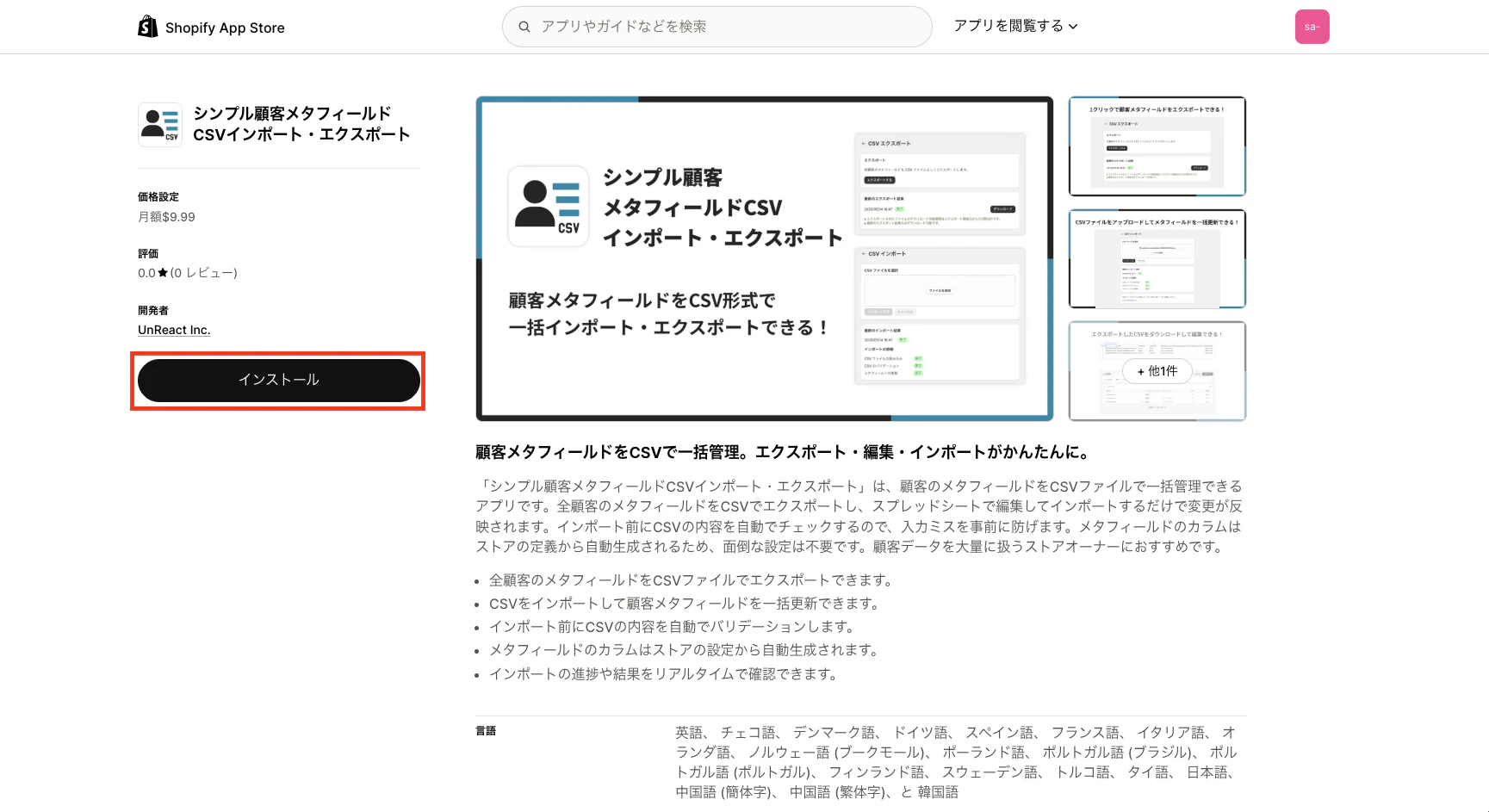The image size is (1489, 812).
Task: Click bullet CSVをインポートして顧客メタフィールドを一括更新
Action: coord(686,604)
